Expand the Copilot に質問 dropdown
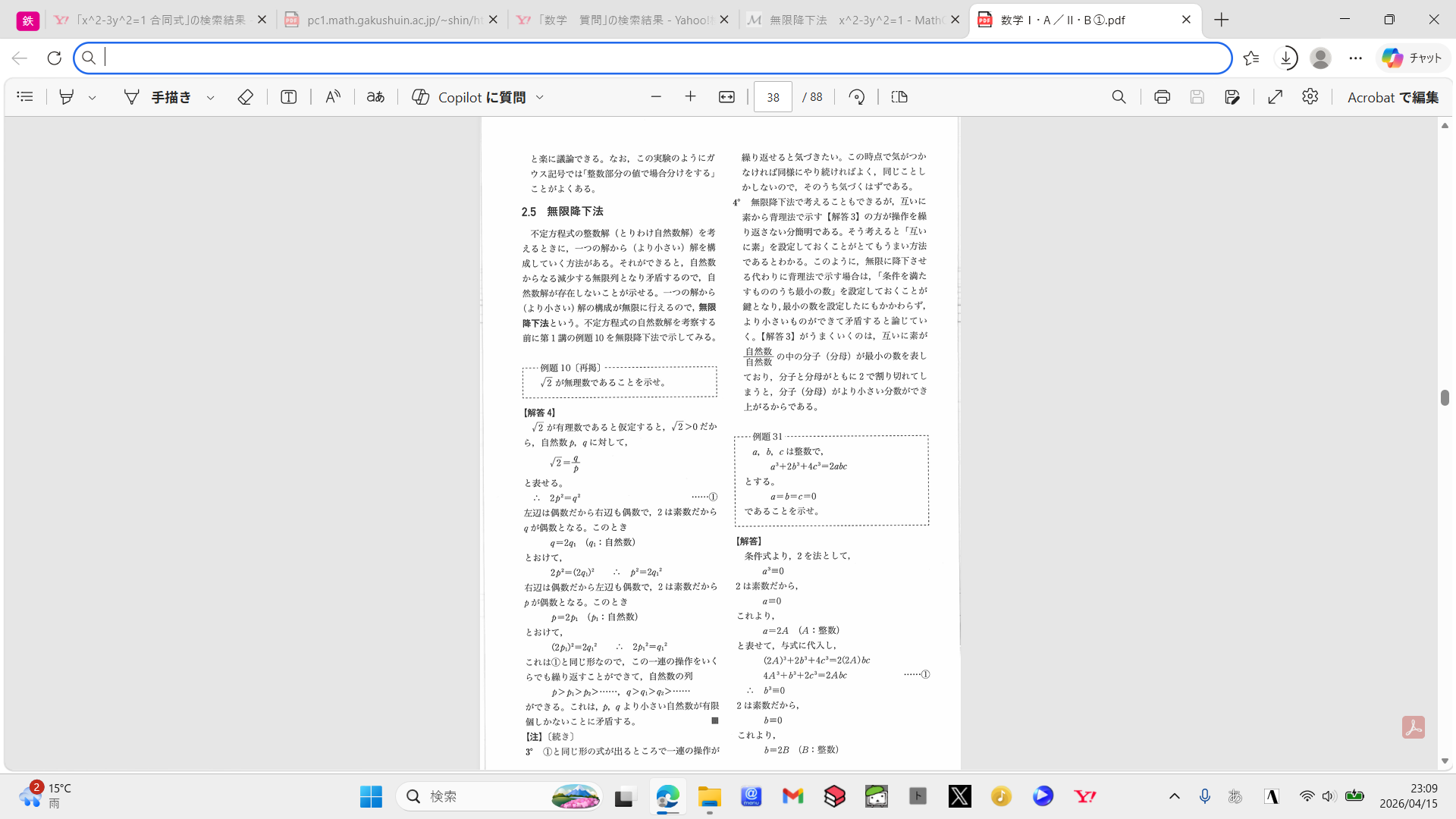The width and height of the screenshot is (1456, 819). (539, 97)
